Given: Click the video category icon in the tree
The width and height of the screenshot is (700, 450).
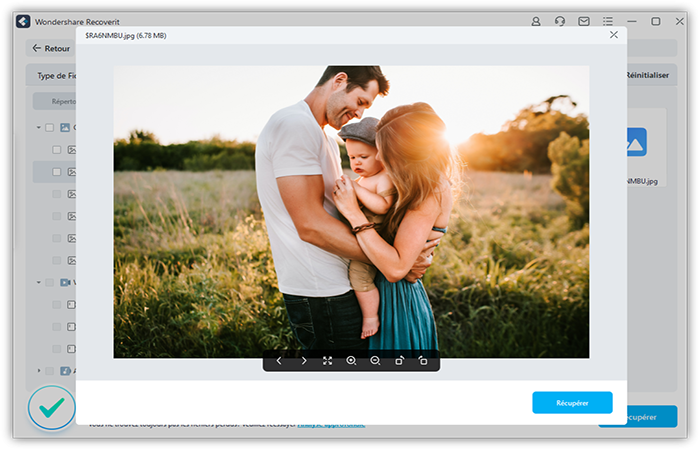Looking at the screenshot, I should tap(65, 283).
